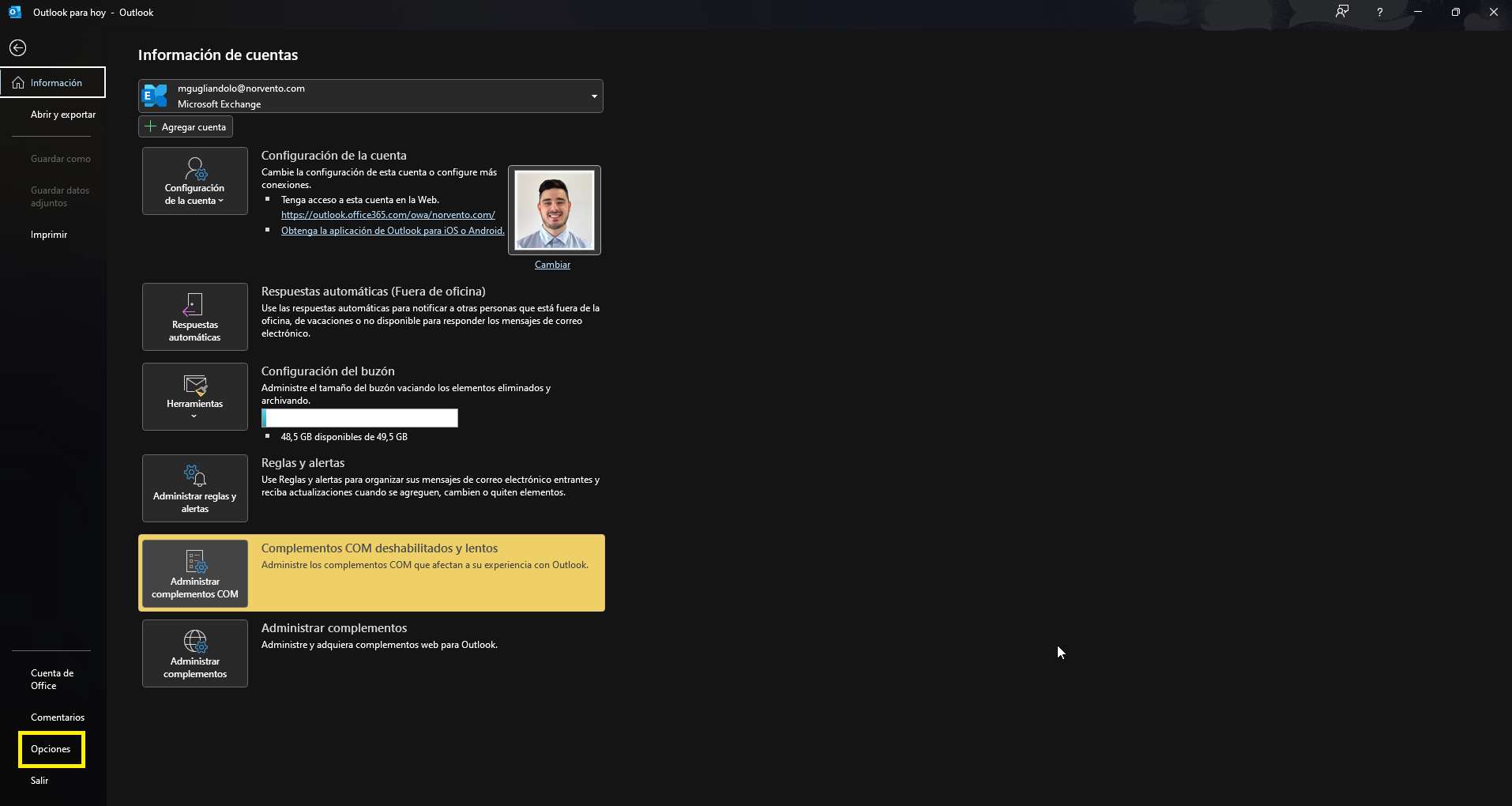Viewport: 1512px width, 806px height.
Task: Click 'Complementos COM deshabilitados y lentos' heading
Action: tap(379, 548)
